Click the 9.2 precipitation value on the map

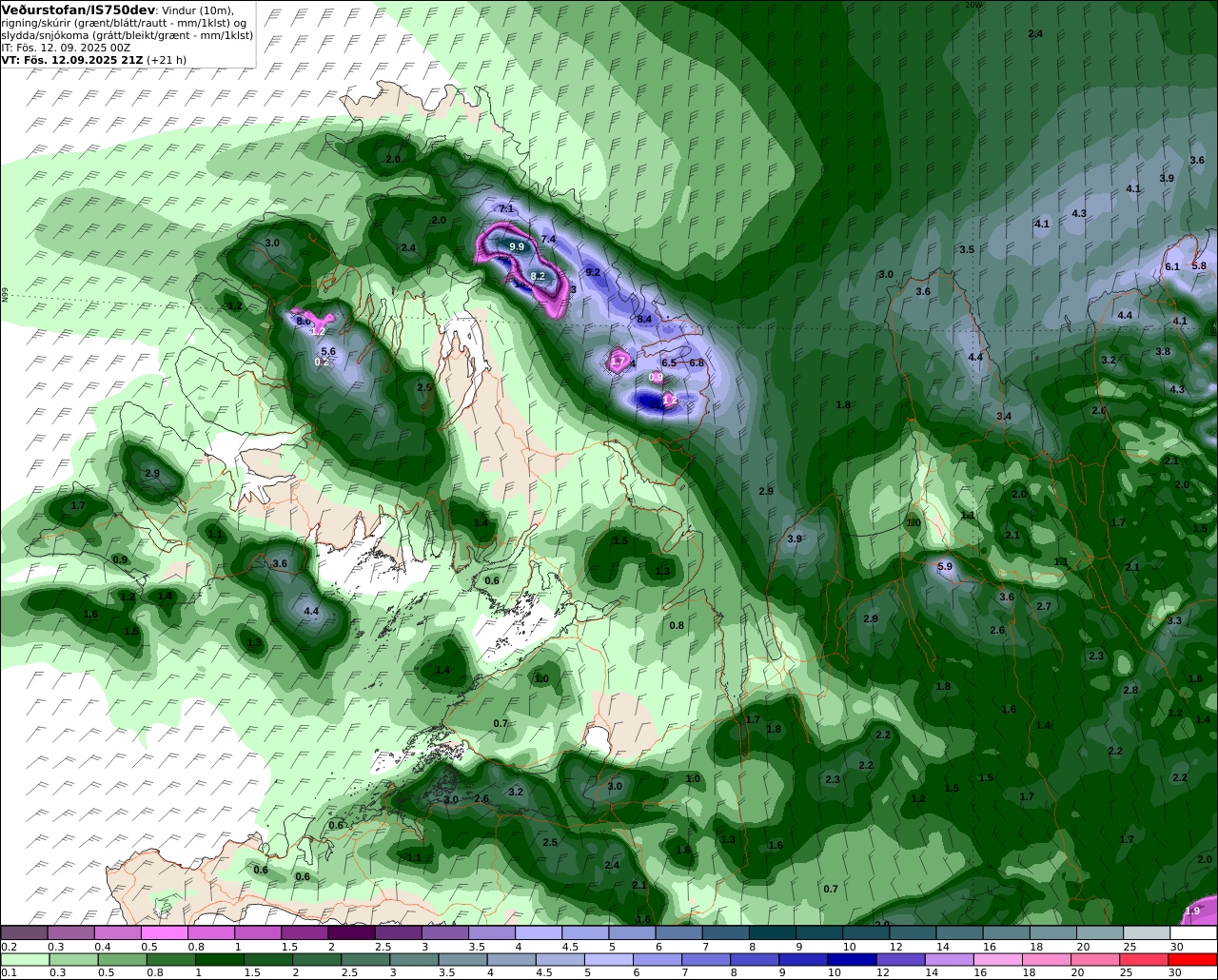pos(593,272)
